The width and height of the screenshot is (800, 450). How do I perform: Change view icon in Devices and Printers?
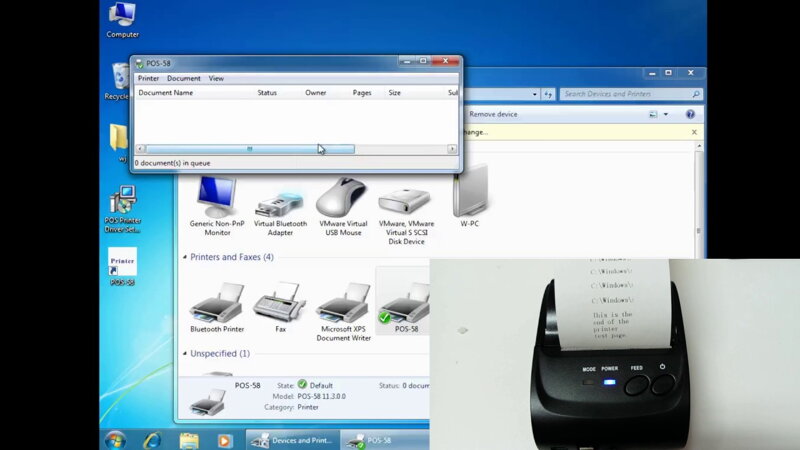coord(653,114)
